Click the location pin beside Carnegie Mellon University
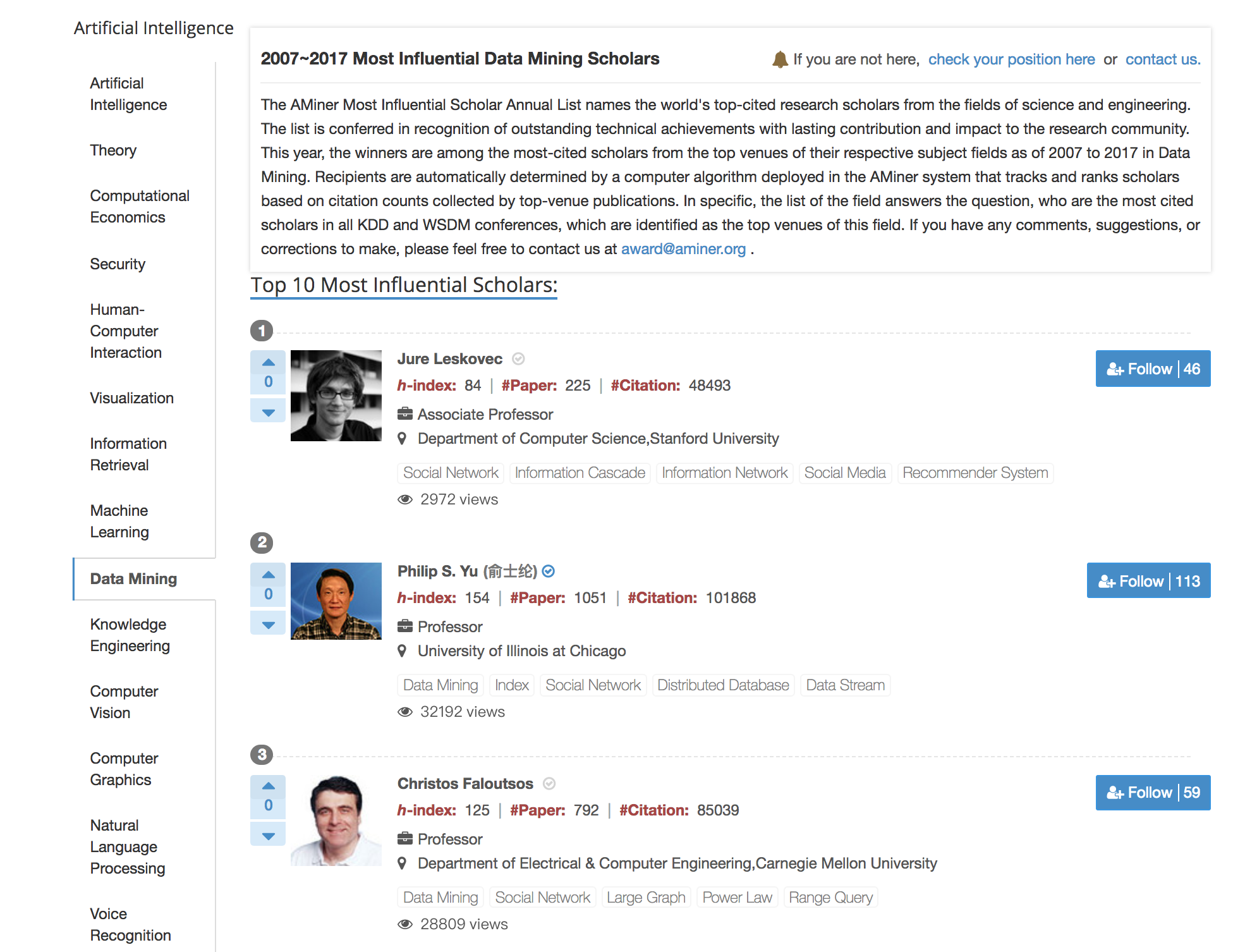The height and width of the screenshot is (952, 1245). [402, 863]
